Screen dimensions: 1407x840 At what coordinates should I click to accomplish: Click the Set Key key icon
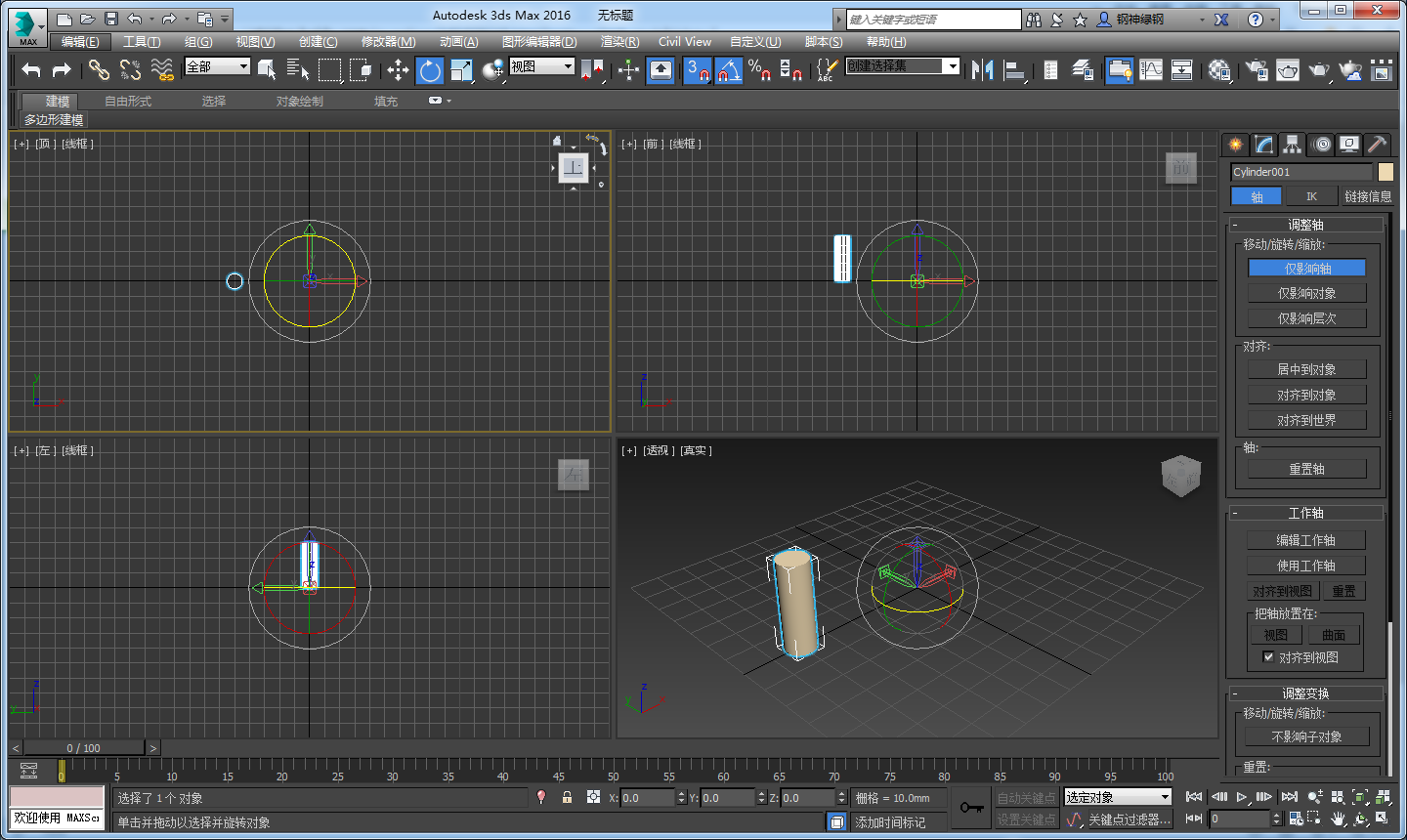coord(971,808)
